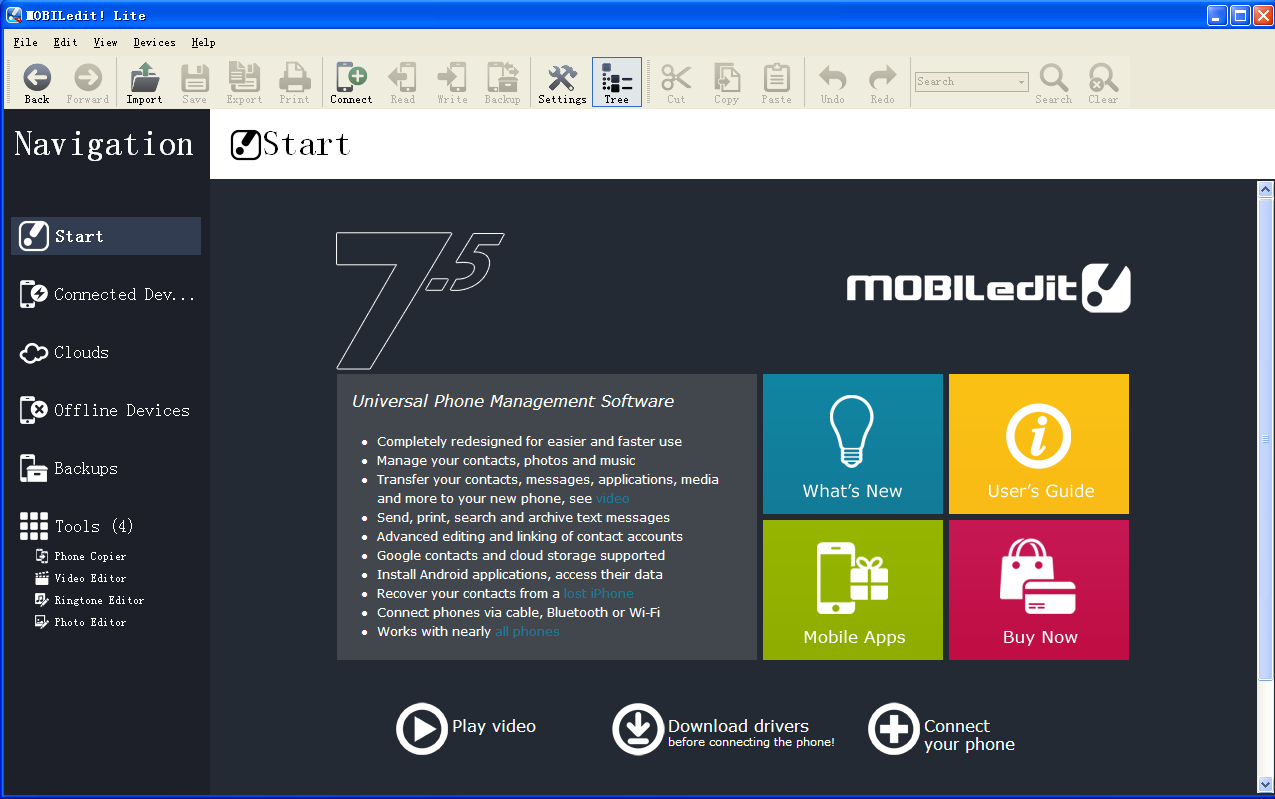1275x799 pixels.
Task: Click the Redo toolbar icon
Action: [882, 83]
